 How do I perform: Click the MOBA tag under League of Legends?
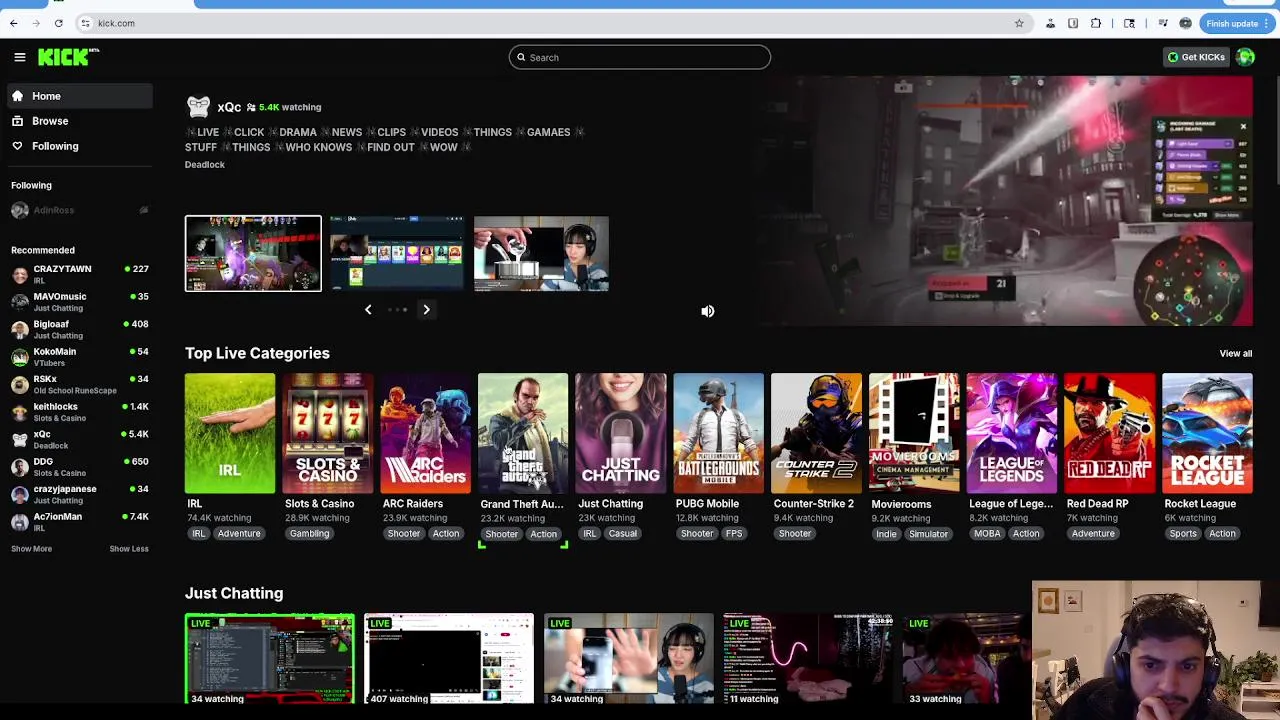987,534
